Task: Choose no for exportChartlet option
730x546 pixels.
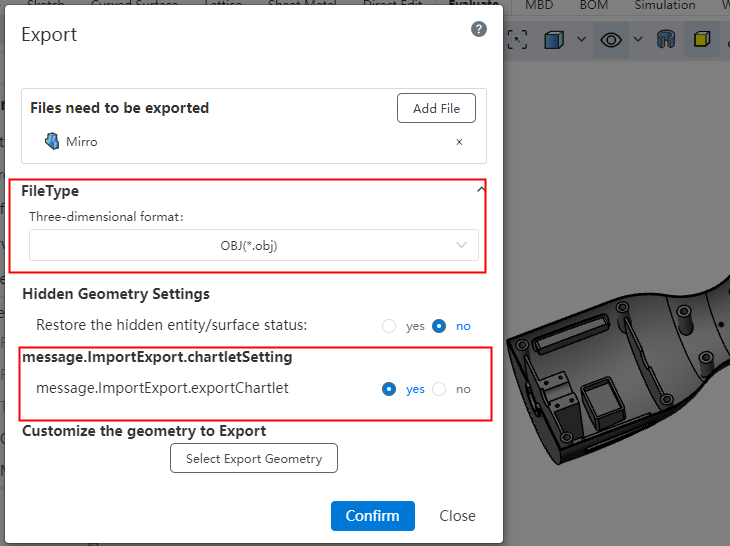Action: point(439,389)
